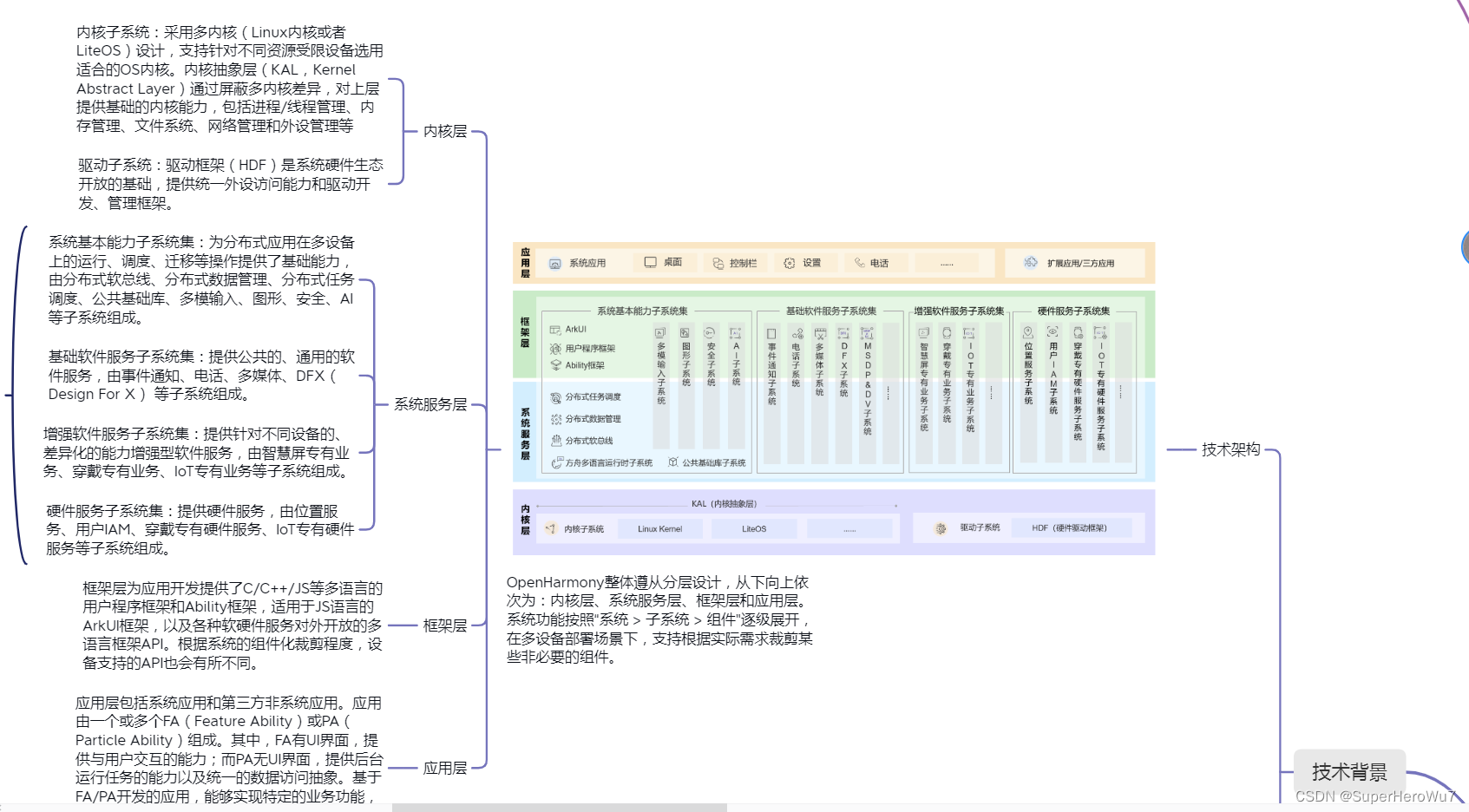Click the 方舟多语言运行时子系统 icon

click(x=557, y=462)
